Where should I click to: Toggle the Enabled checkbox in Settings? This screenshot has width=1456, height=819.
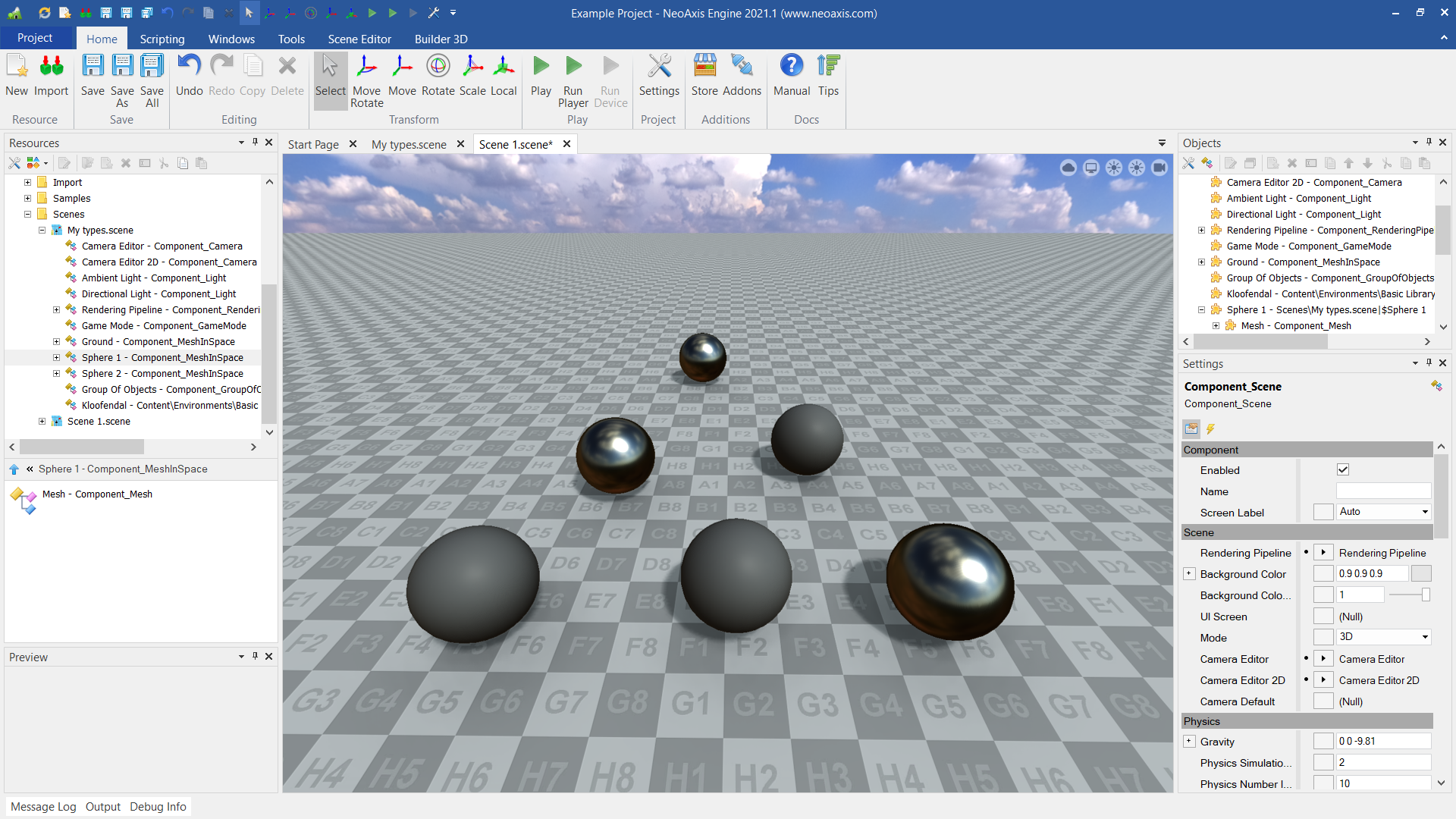coord(1342,470)
